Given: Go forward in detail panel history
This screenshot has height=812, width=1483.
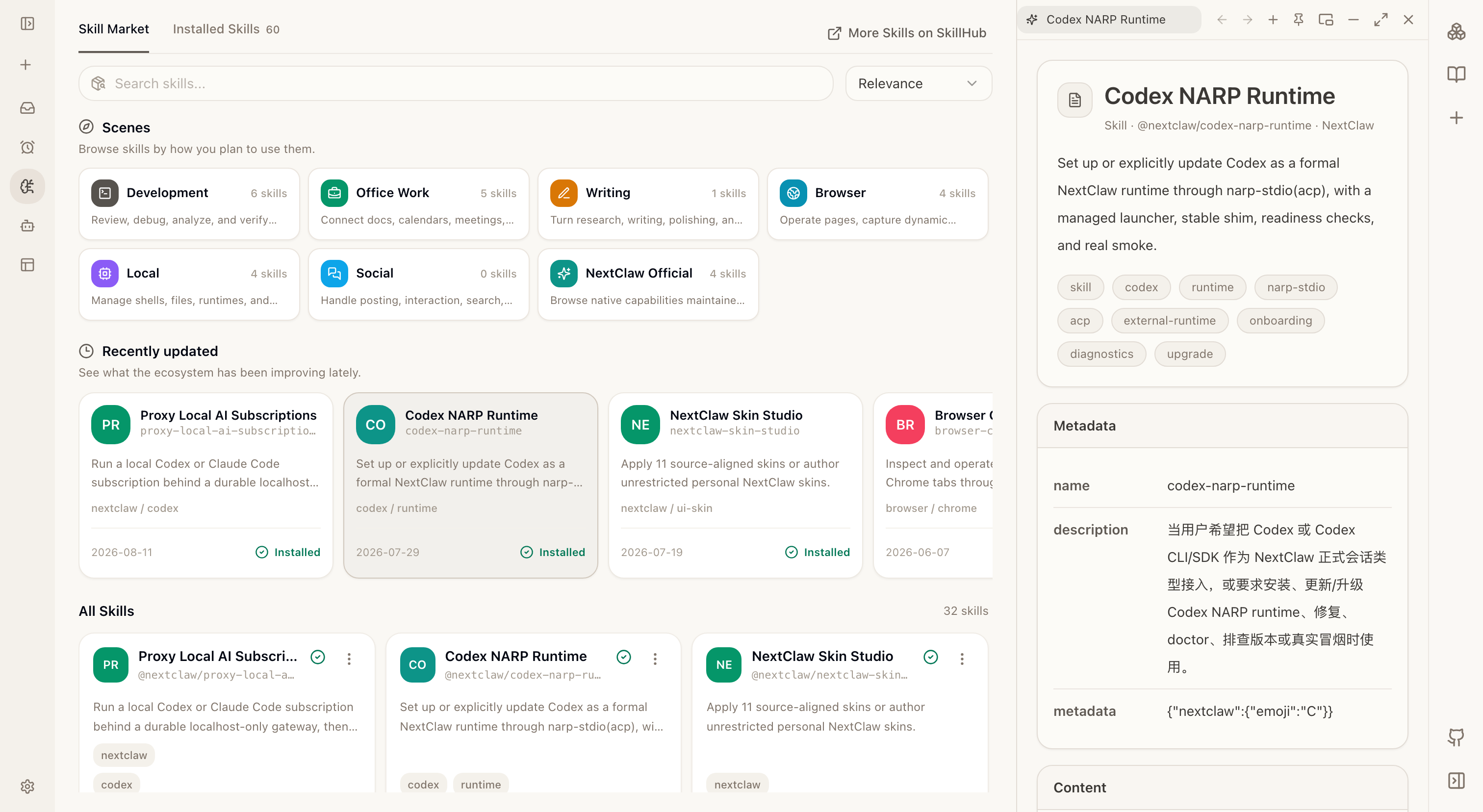Looking at the screenshot, I should [x=1247, y=20].
